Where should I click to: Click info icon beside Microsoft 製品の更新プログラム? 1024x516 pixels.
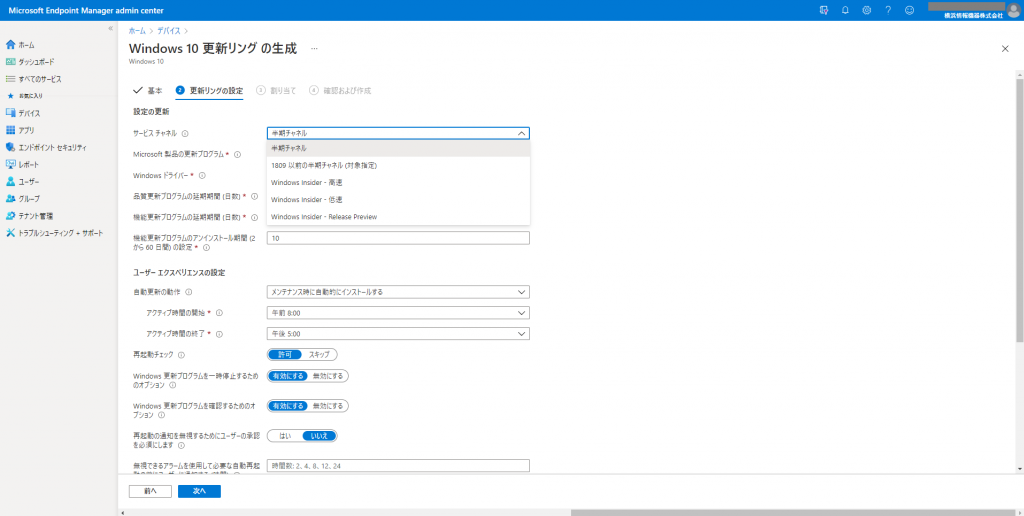point(238,154)
